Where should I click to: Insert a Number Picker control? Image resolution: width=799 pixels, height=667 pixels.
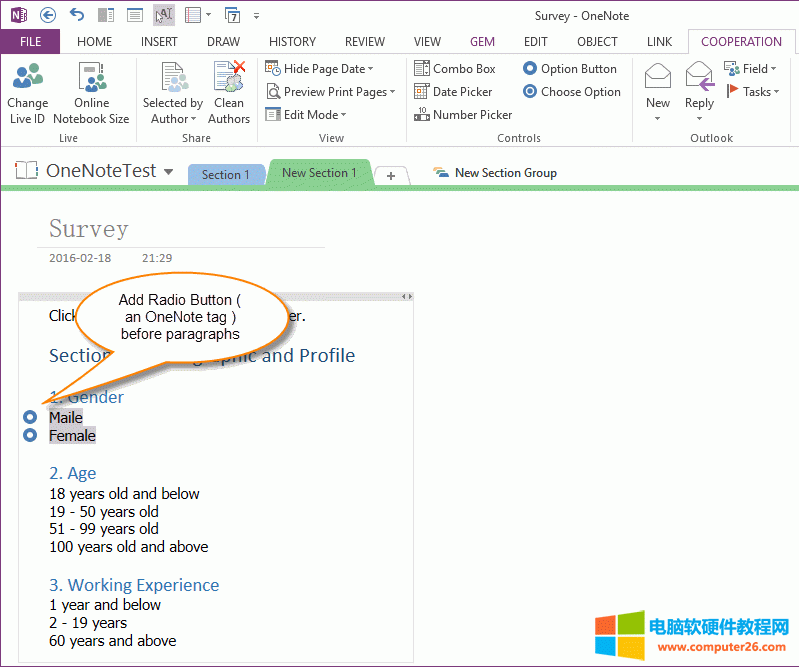462,115
